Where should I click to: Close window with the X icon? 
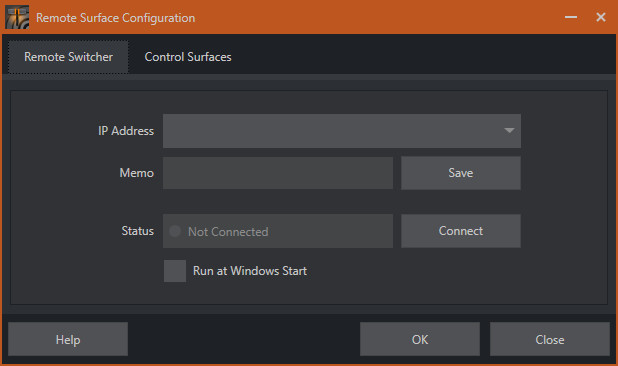[x=601, y=17]
